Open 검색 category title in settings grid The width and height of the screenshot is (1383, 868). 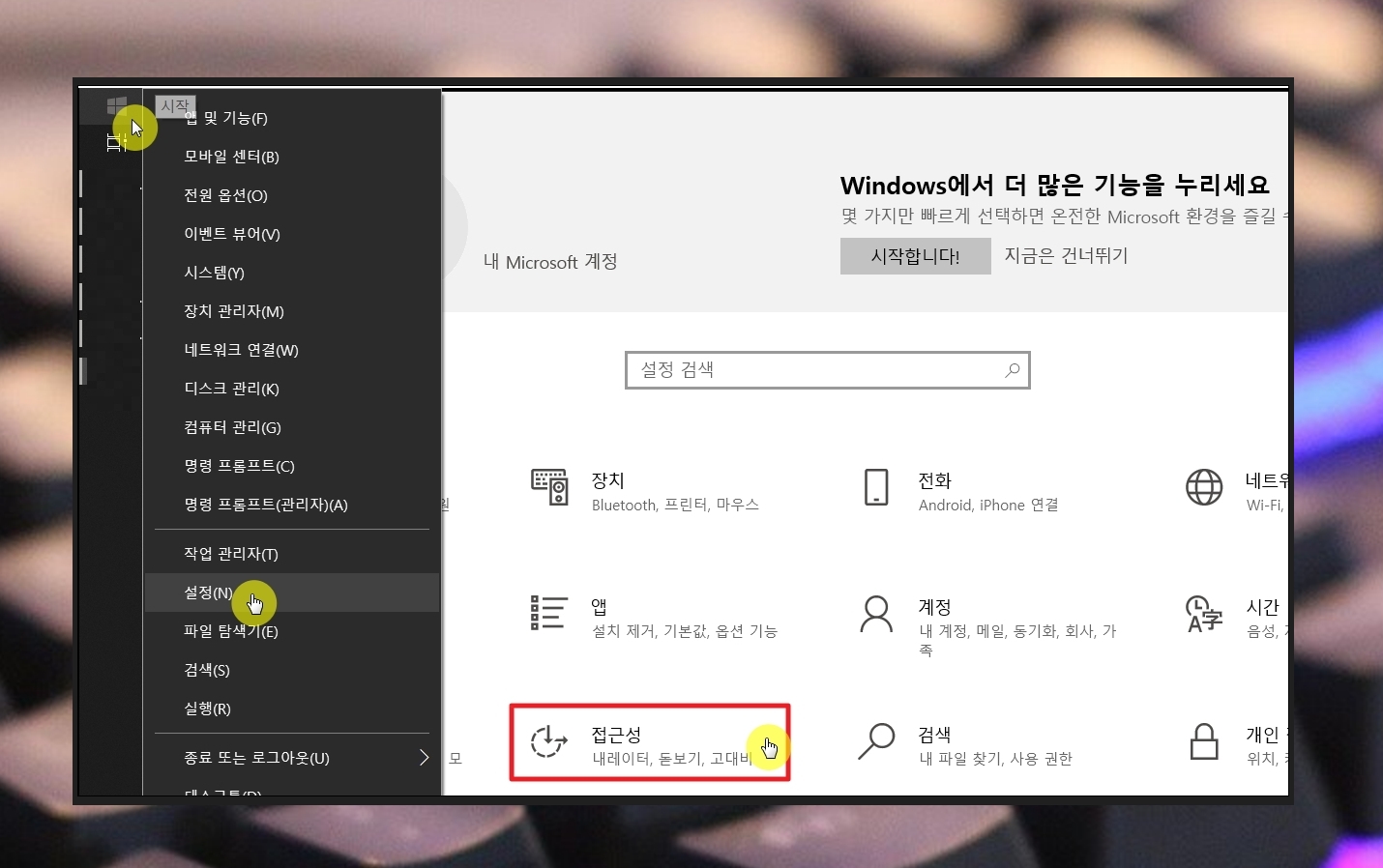click(x=935, y=735)
